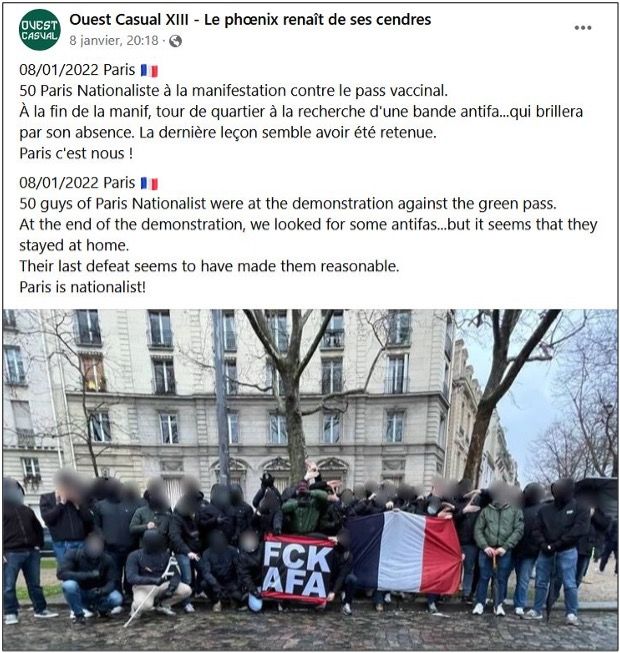This screenshot has height=653, width=620.
Task: Open the three-dot post options menu
Action: coord(583,28)
